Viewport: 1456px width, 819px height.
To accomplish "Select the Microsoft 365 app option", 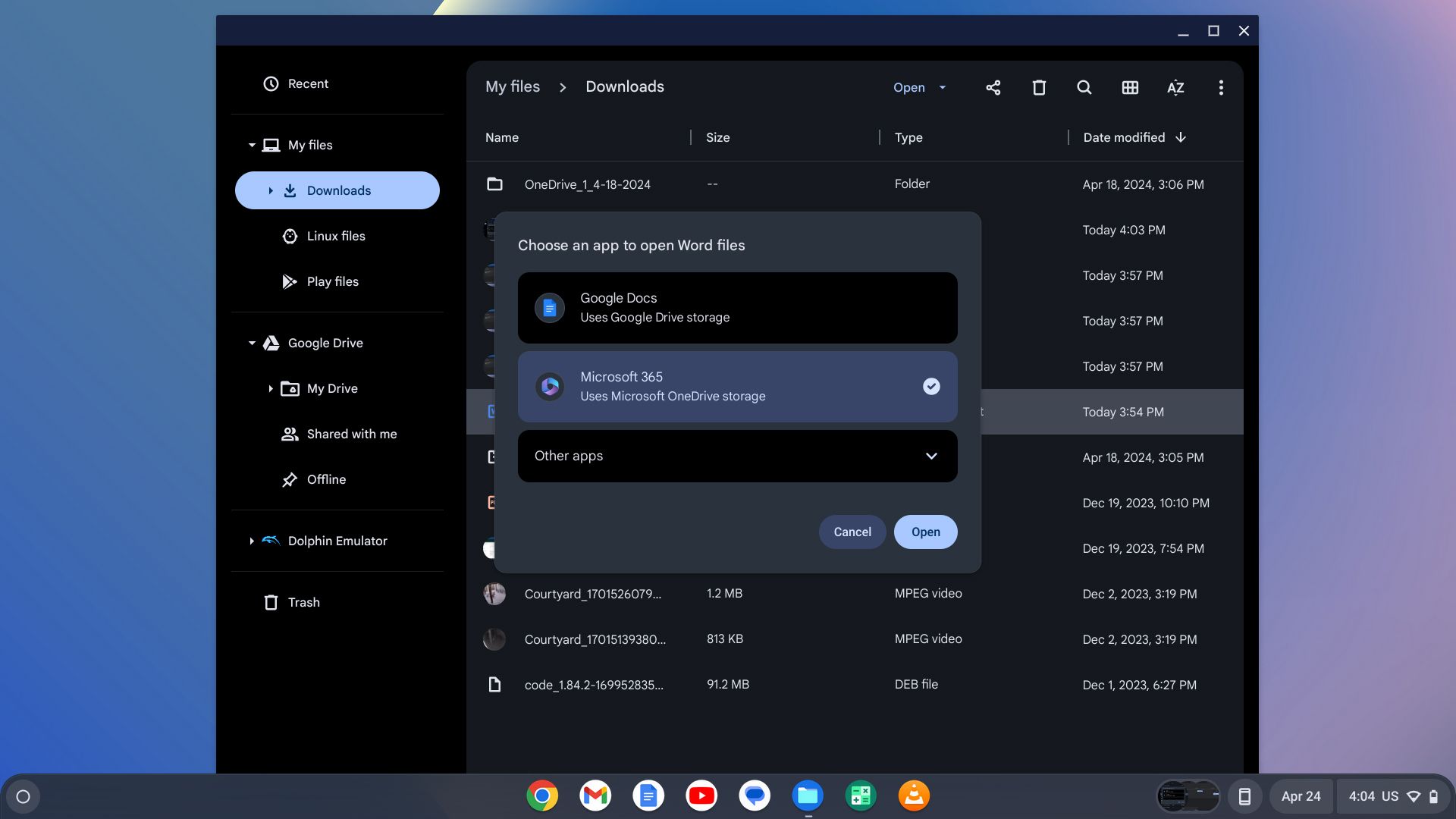I will pyautogui.click(x=737, y=387).
